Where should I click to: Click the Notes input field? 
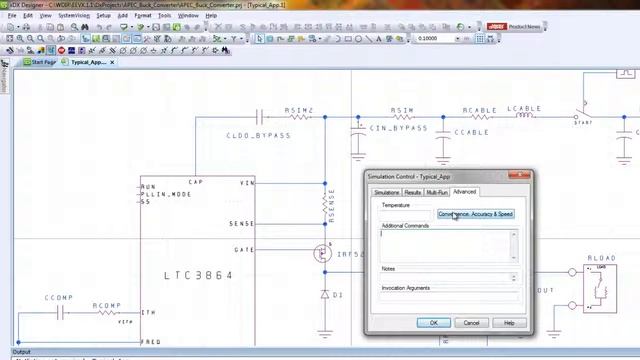(x=445, y=278)
